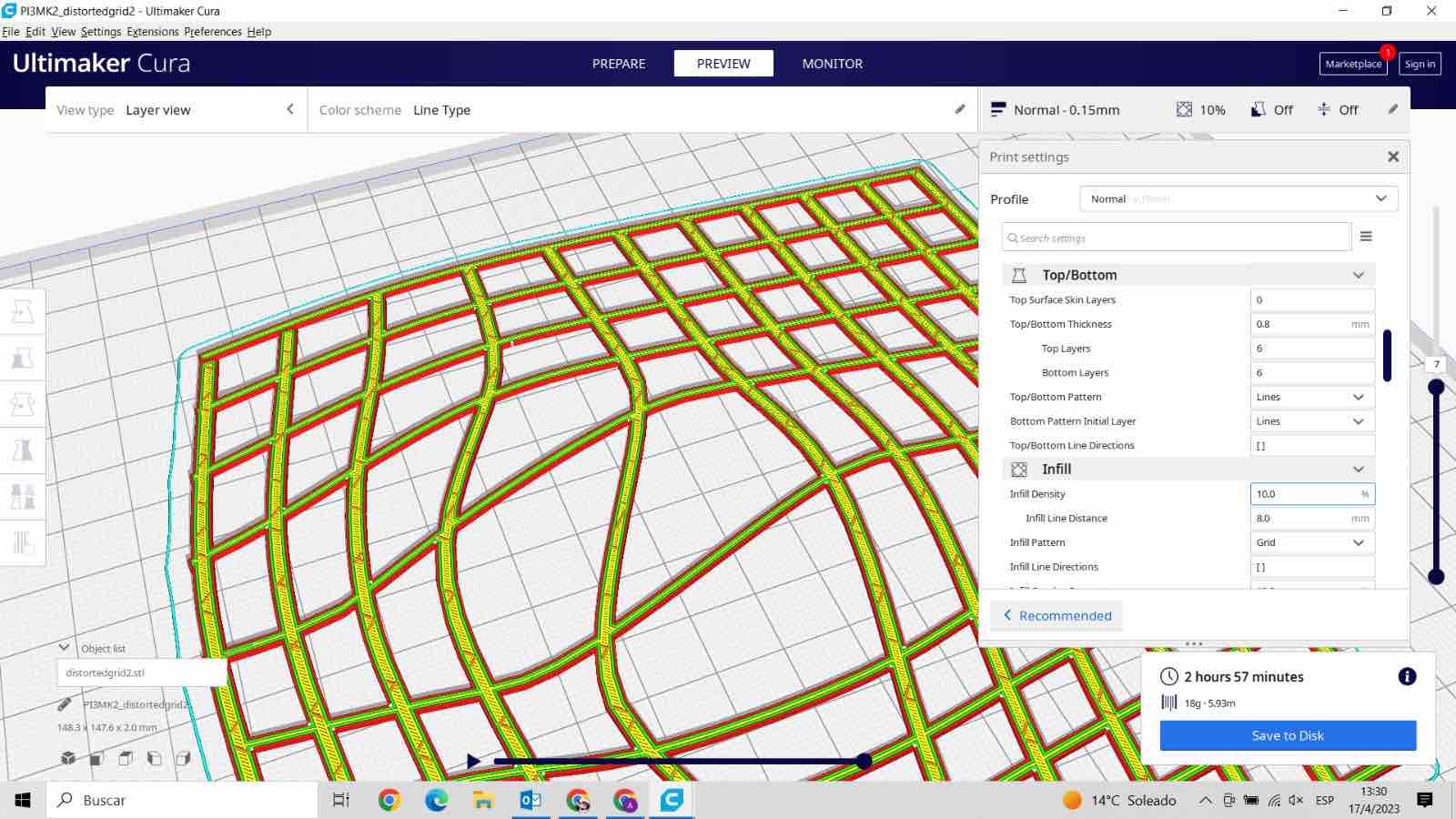1456x819 pixels.
Task: Select the Rotate tool in left toolbar
Action: click(23, 404)
